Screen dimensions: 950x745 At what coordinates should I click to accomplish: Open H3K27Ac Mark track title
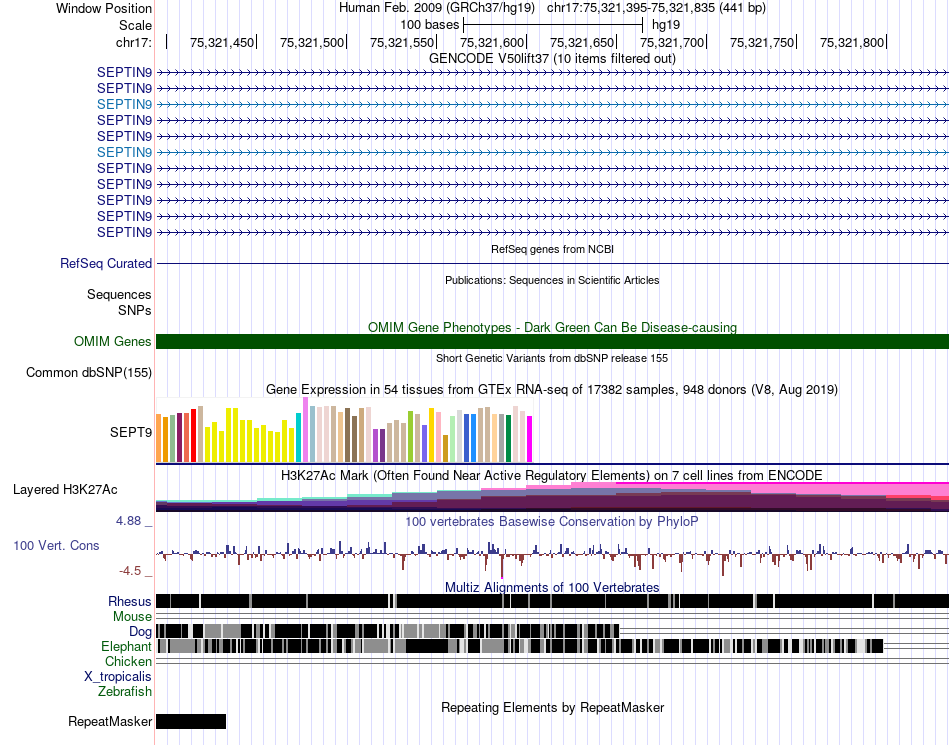pos(552,475)
